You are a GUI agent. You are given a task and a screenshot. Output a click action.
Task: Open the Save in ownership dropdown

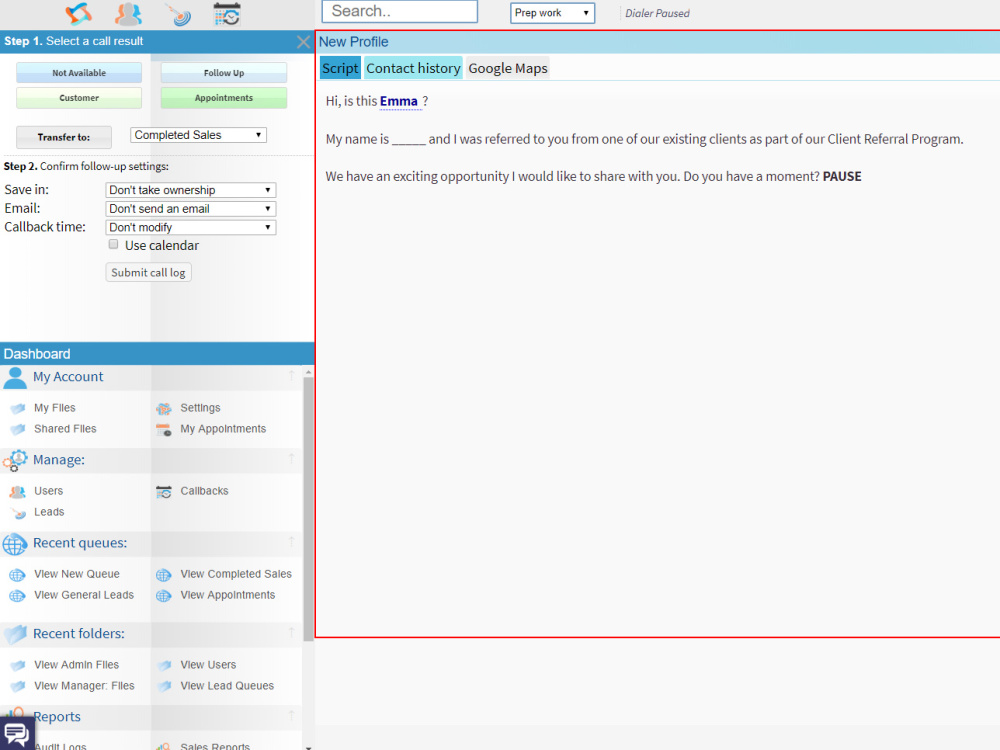pyautogui.click(x=191, y=190)
